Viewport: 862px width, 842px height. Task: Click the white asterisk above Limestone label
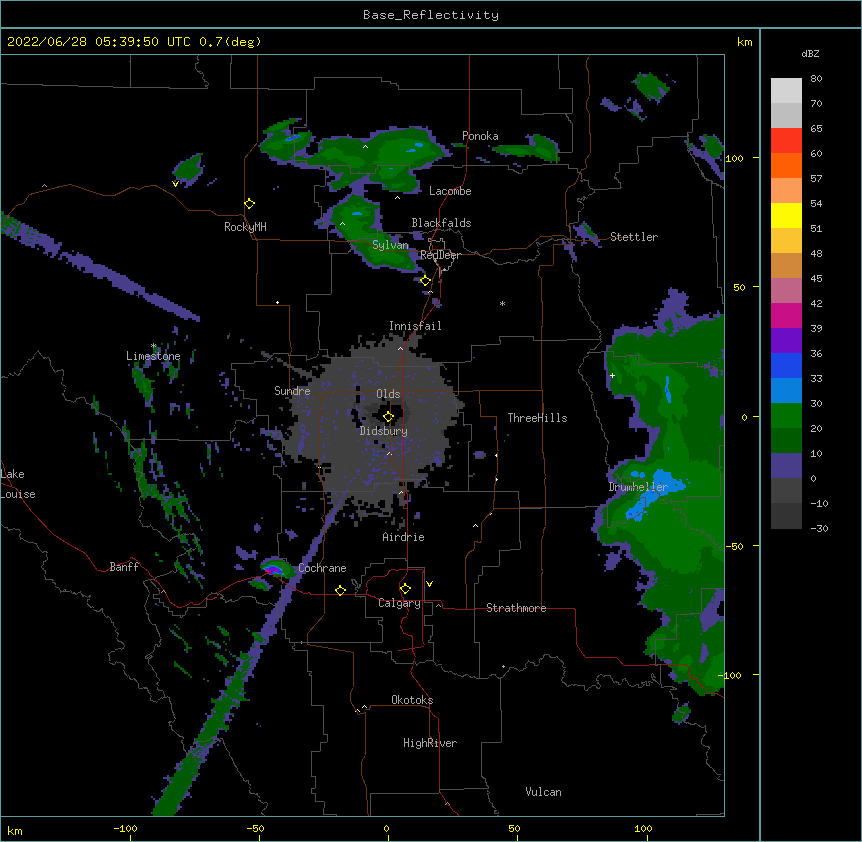point(154,346)
